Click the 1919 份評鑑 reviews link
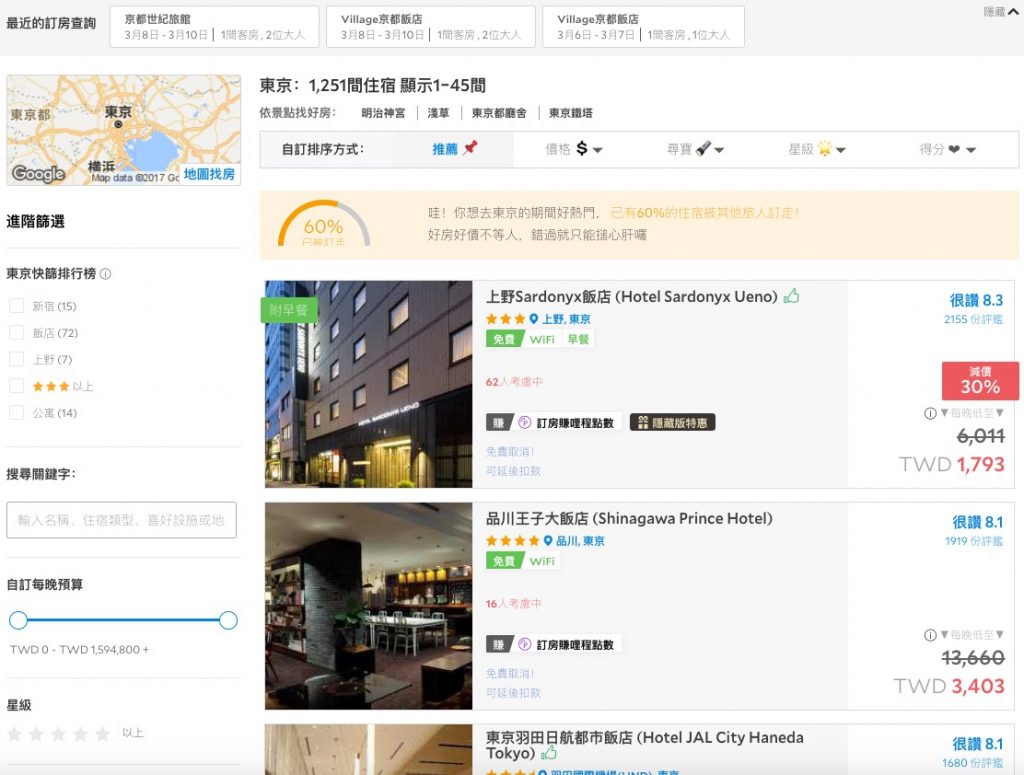Viewport: 1024px width, 775px height. tap(974, 541)
